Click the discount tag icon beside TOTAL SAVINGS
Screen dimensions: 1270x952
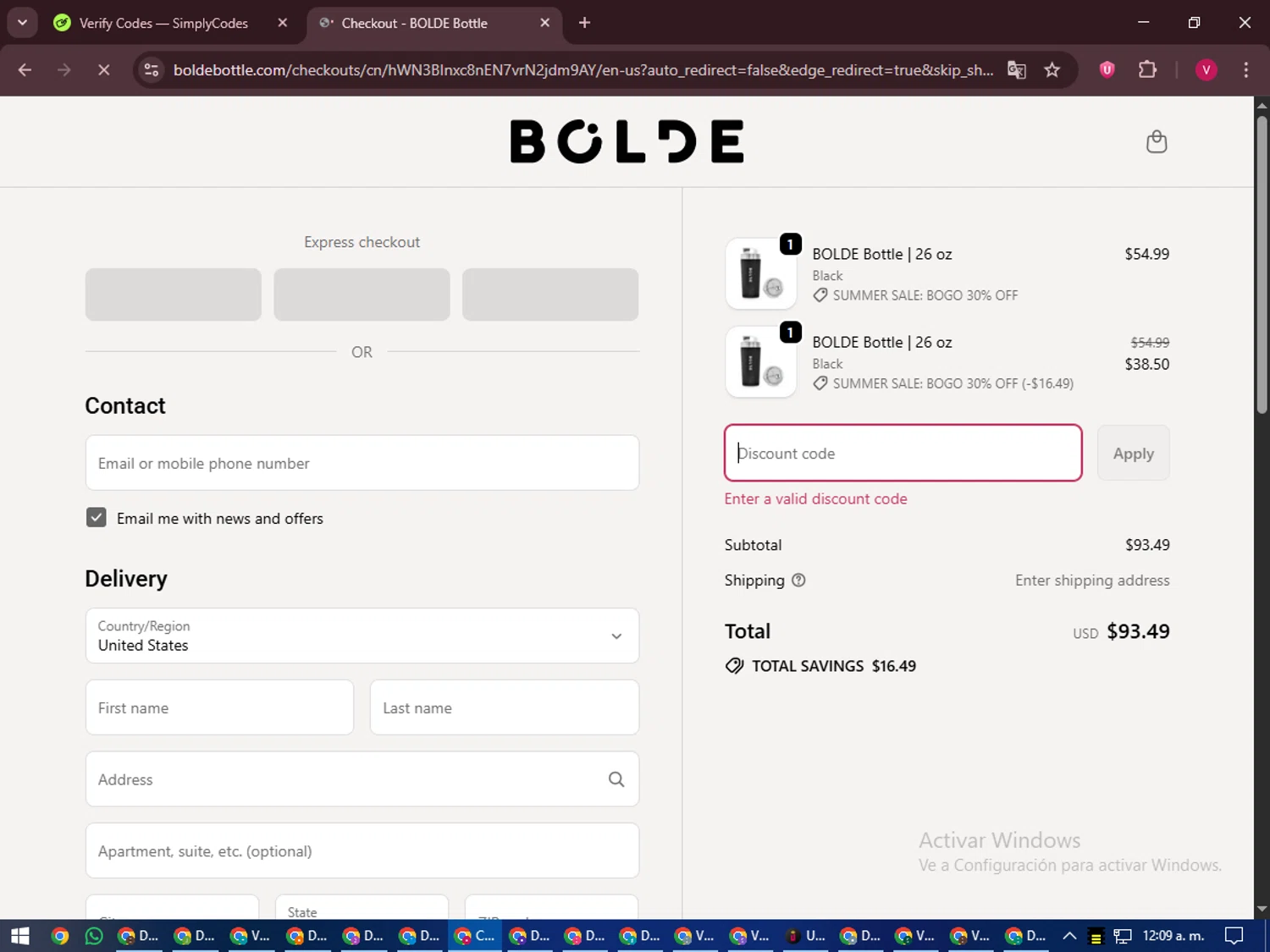coord(734,666)
